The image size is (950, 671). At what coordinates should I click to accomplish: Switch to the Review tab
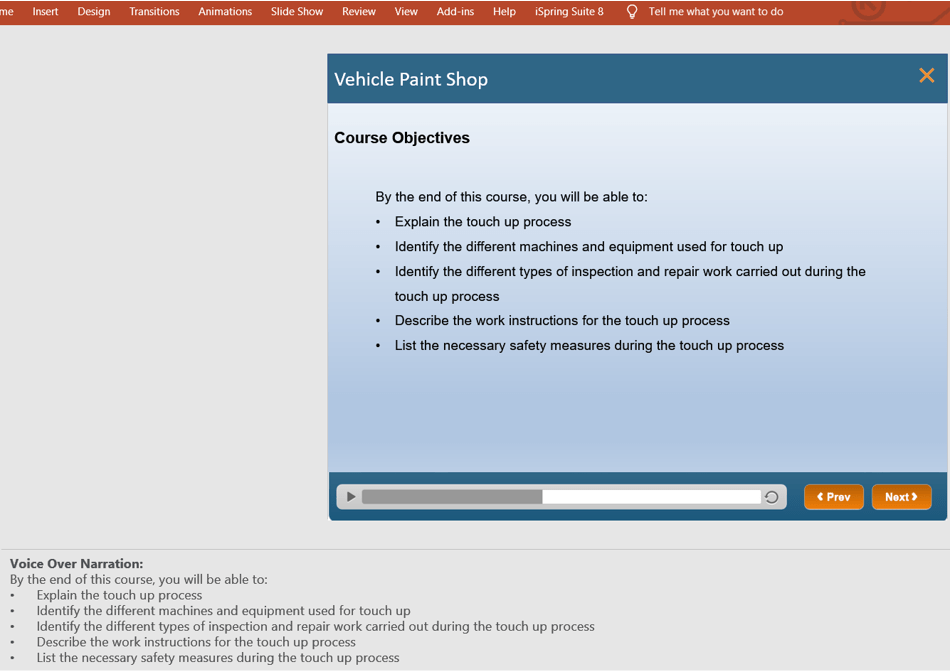pos(359,12)
